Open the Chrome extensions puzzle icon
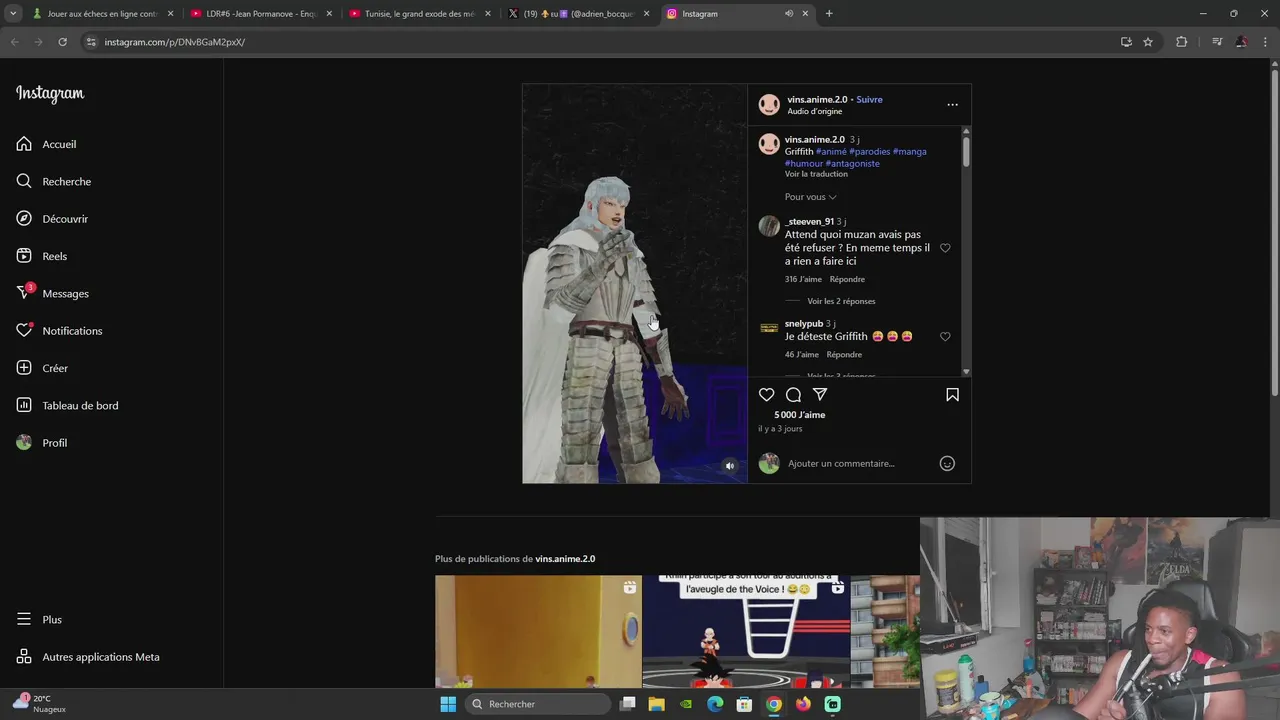The height and width of the screenshot is (720, 1280). tap(1182, 42)
